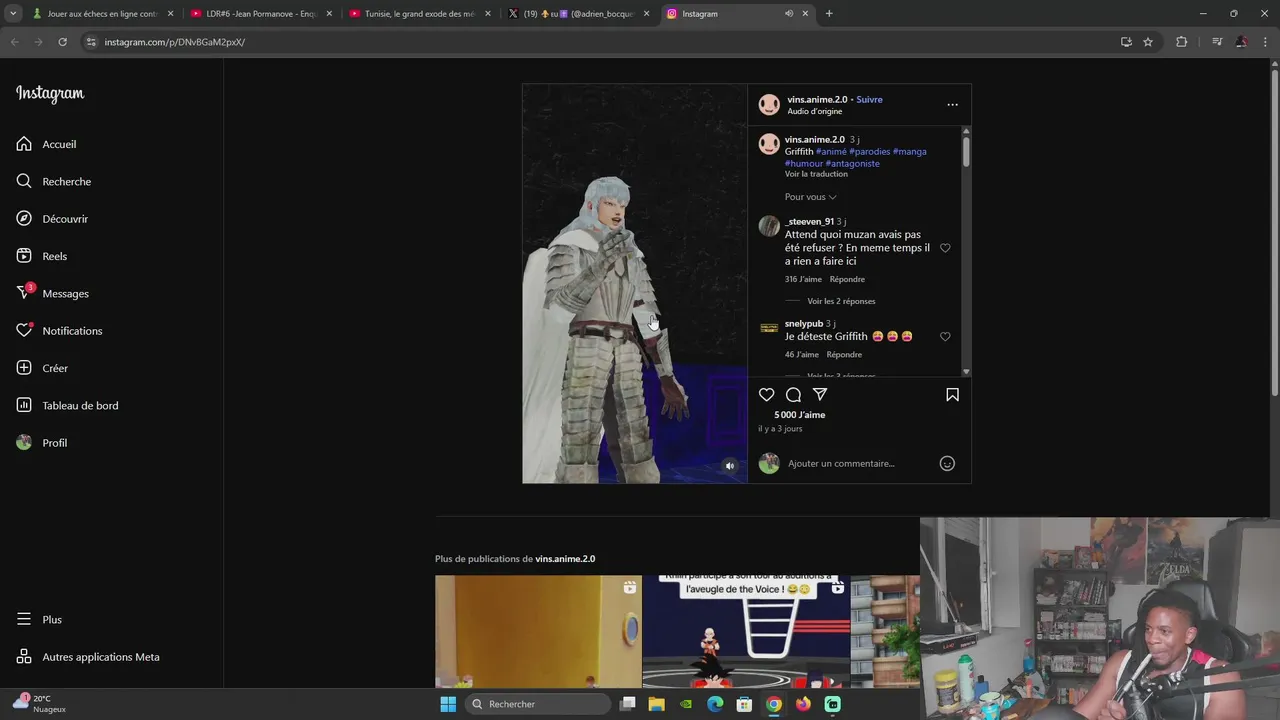Open the tab search dropdown arrow
This screenshot has width=1280, height=720.
(x=12, y=14)
